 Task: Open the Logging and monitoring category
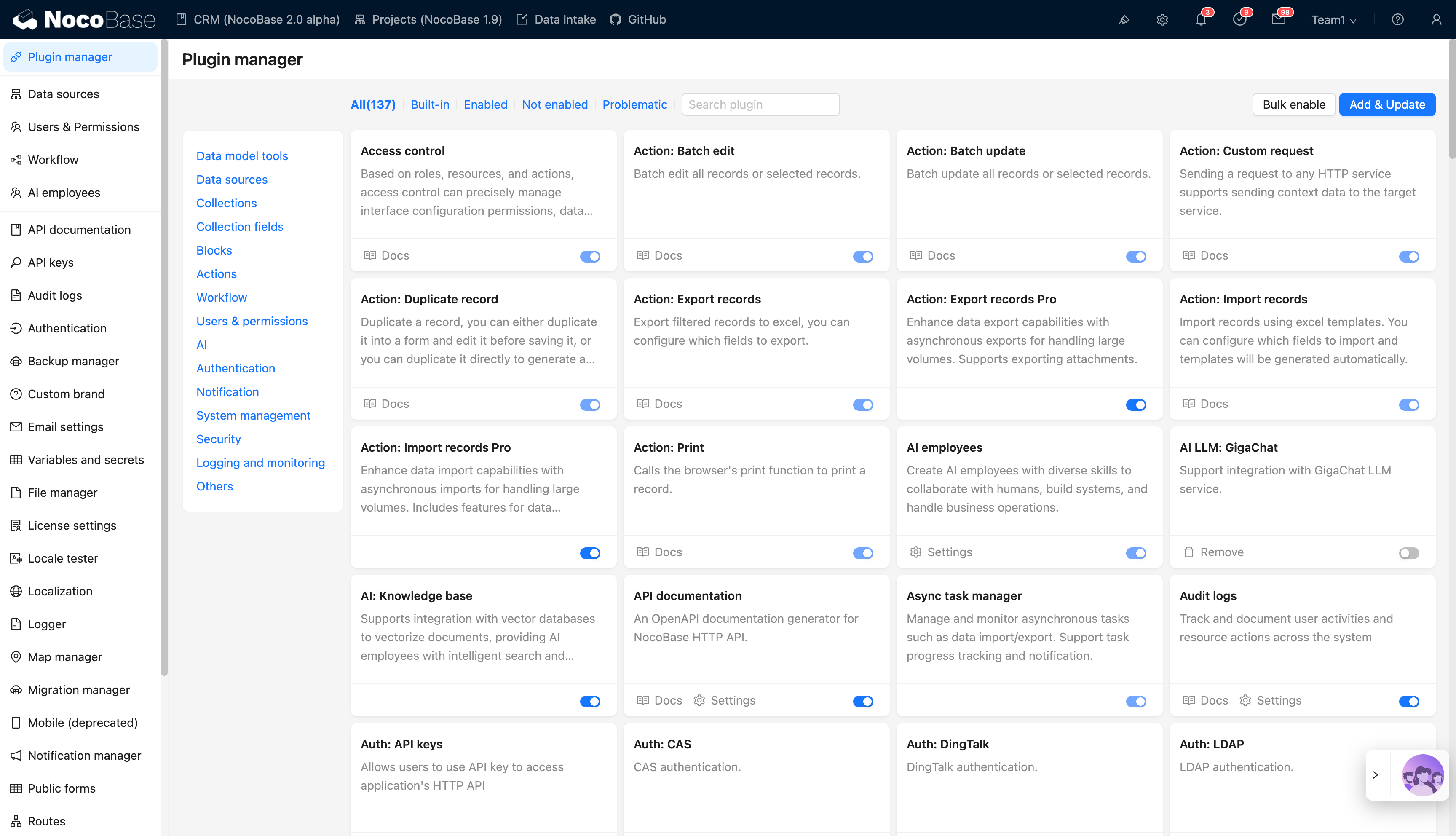260,462
